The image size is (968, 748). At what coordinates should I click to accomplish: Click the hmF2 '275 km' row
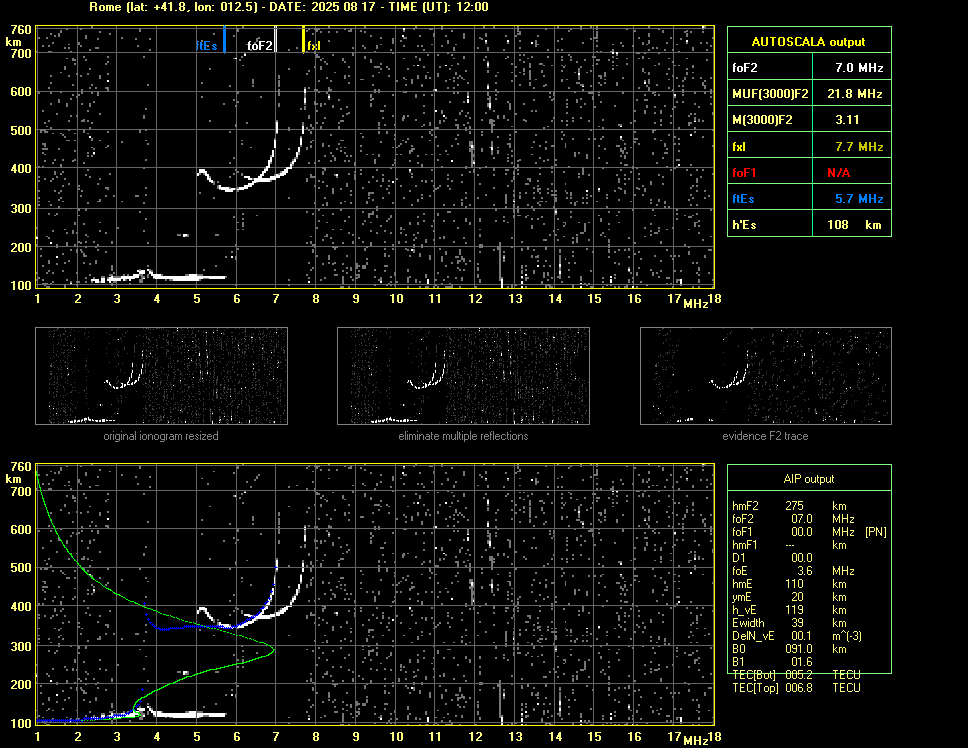point(790,505)
